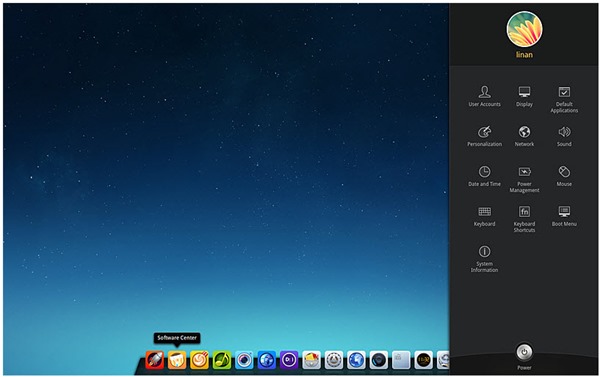Open Sound settings
This screenshot has height=377, width=600.
(x=564, y=136)
